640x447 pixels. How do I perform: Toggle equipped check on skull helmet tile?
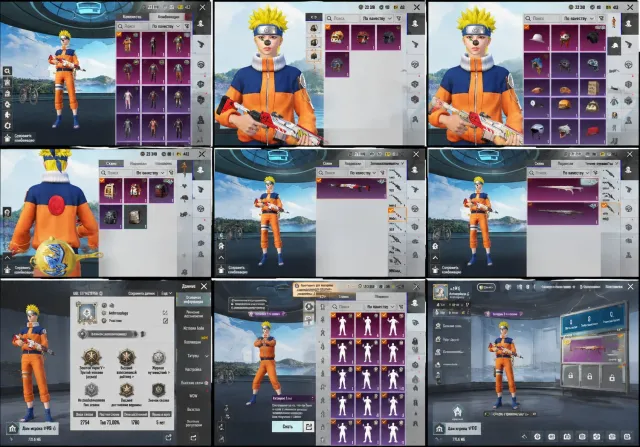pyautogui.click(x=328, y=27)
